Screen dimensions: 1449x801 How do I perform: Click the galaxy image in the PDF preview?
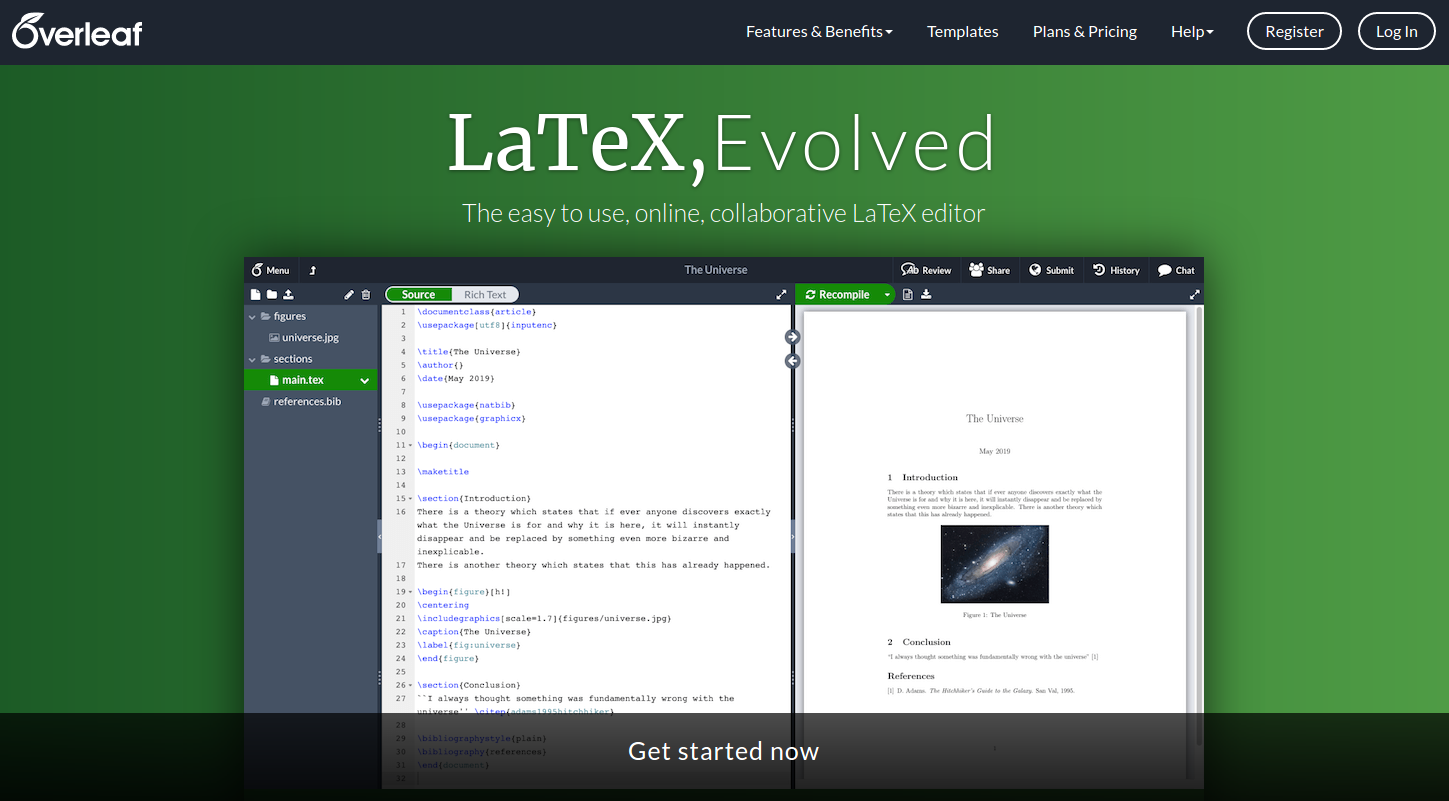[x=995, y=564]
